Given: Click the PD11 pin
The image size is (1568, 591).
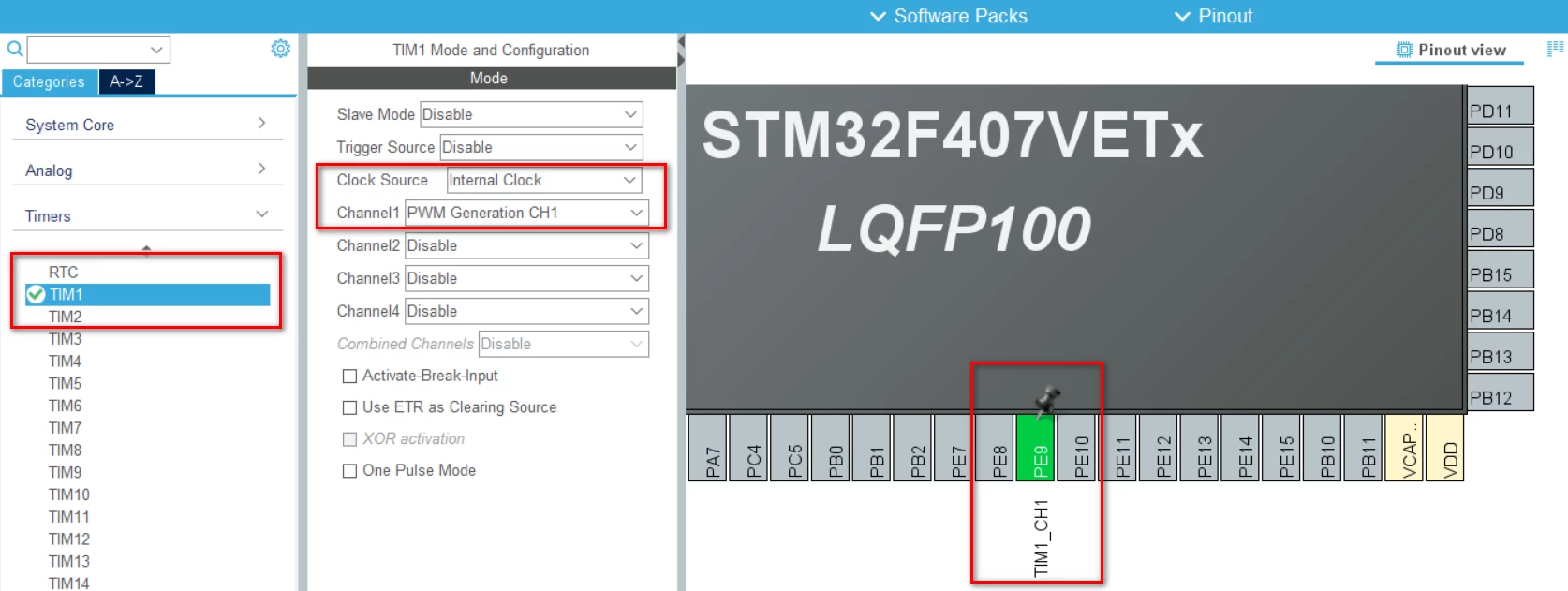Looking at the screenshot, I should [x=1501, y=106].
